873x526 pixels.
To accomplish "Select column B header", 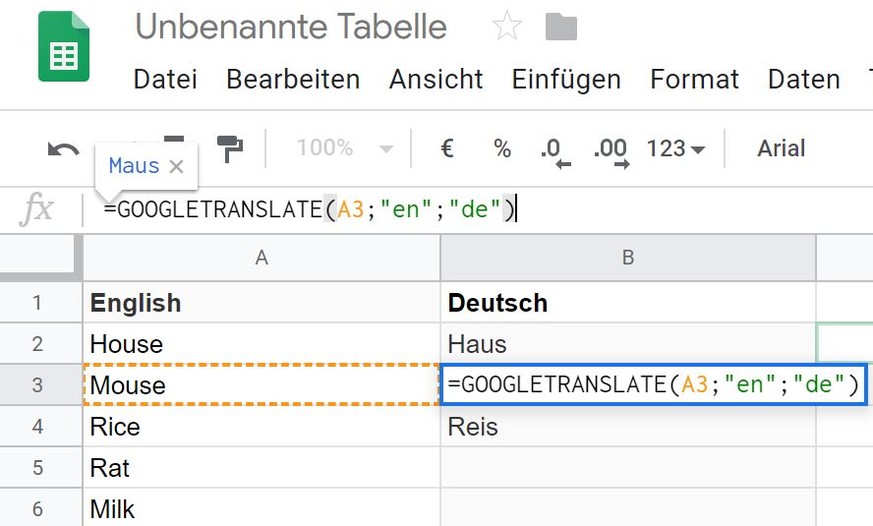I will click(627, 258).
